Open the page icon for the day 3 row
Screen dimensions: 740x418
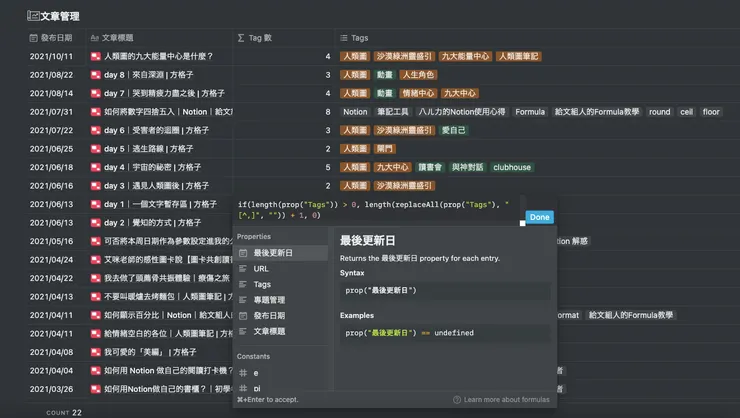pos(96,186)
